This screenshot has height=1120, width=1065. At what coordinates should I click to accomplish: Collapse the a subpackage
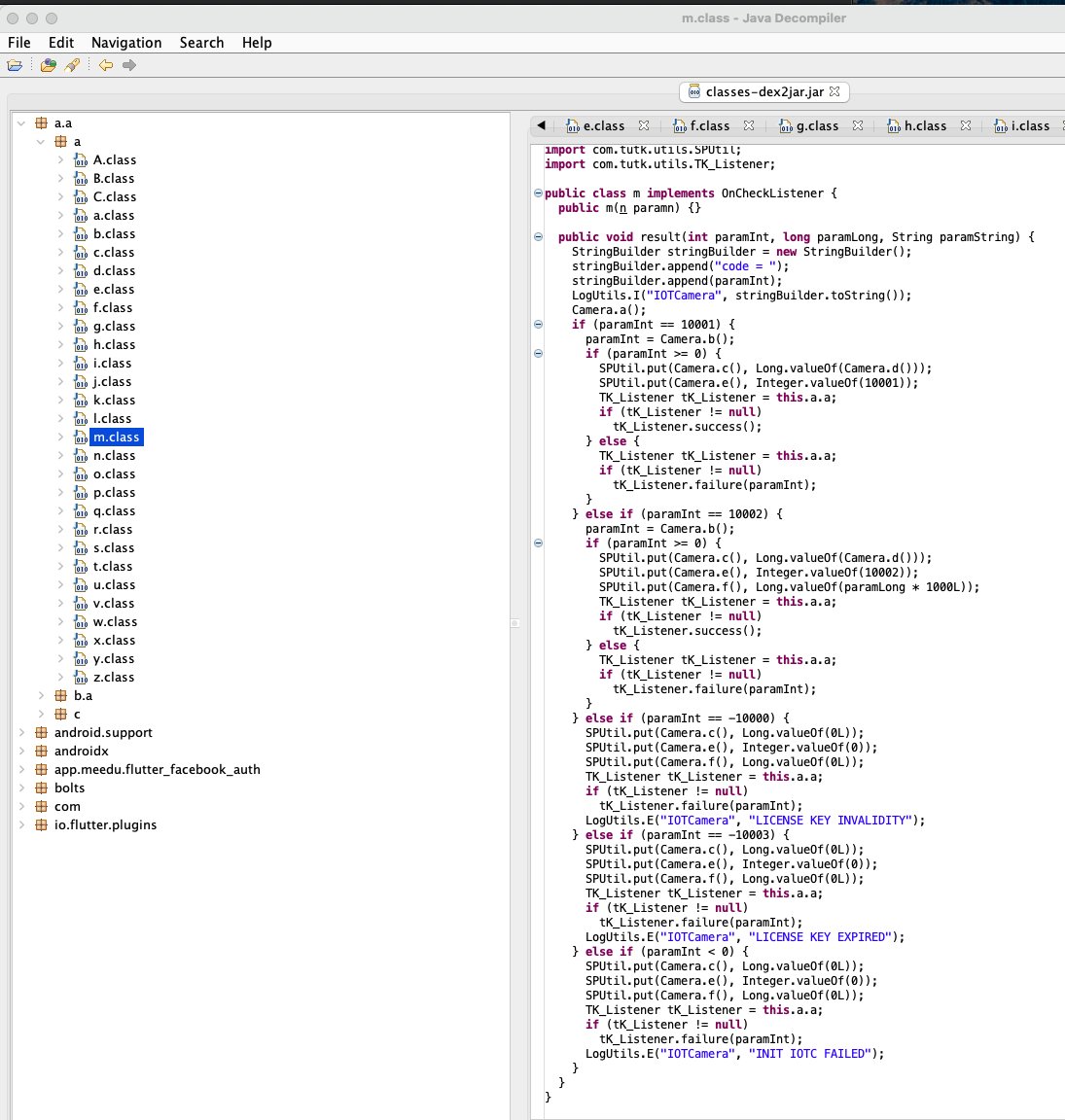click(x=41, y=142)
